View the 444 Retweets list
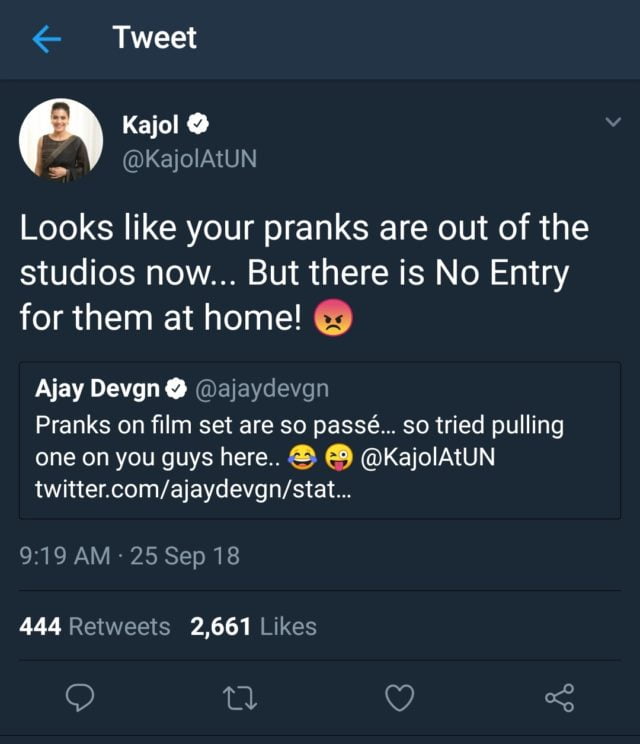 [x=95, y=627]
